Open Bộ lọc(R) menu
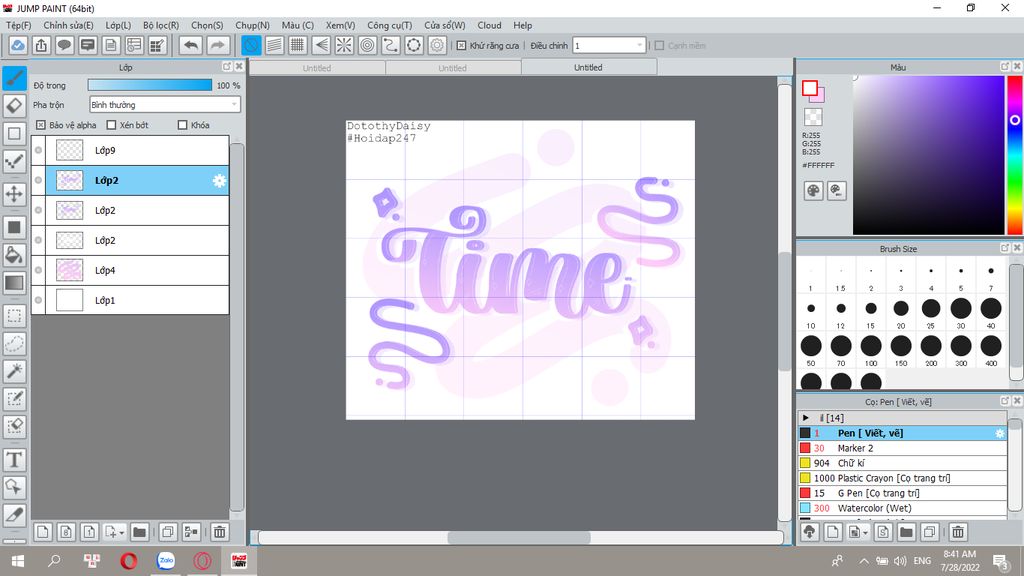The image size is (1024, 576). click(x=161, y=25)
